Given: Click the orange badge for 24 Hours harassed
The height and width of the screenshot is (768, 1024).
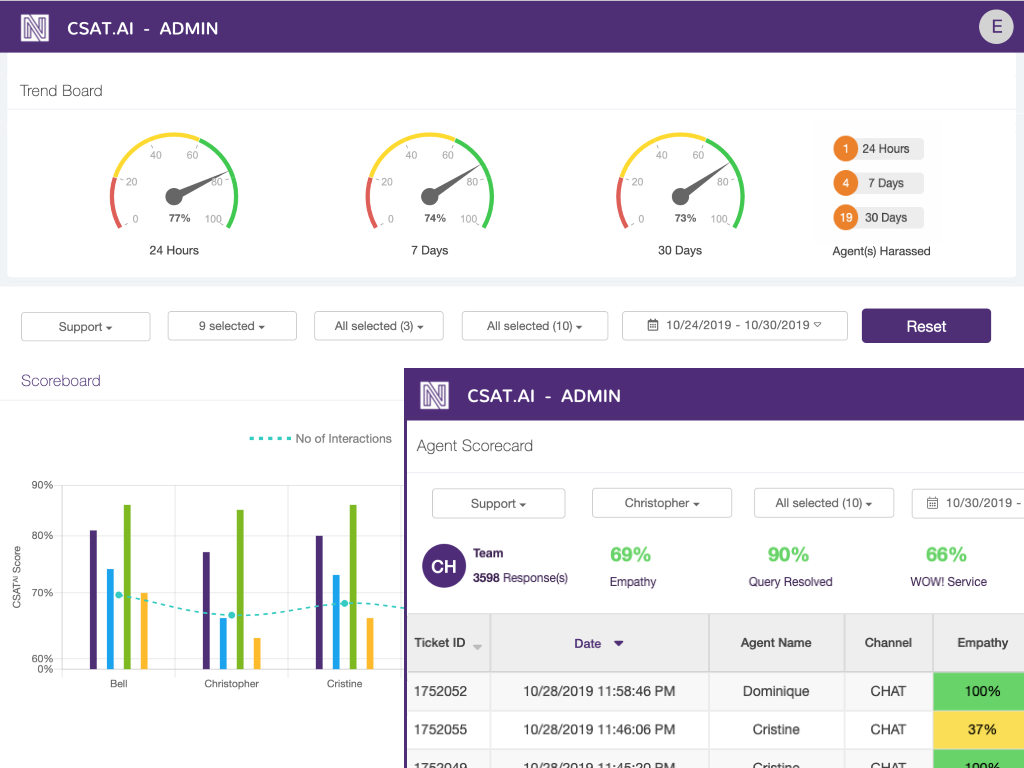Looking at the screenshot, I should pyautogui.click(x=846, y=149).
